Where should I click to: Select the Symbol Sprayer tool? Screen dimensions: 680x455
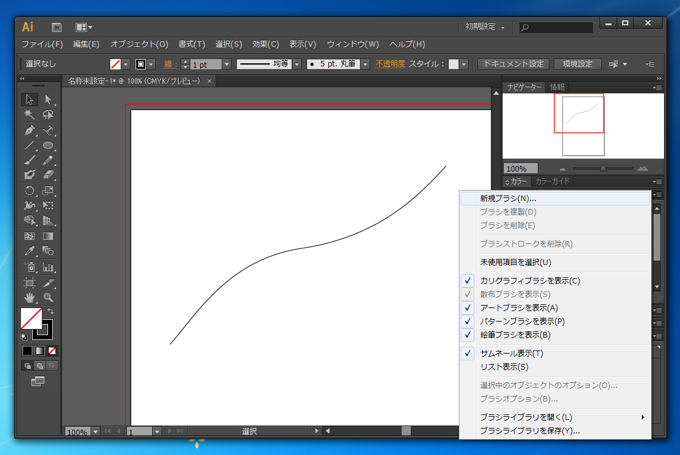coord(29,267)
